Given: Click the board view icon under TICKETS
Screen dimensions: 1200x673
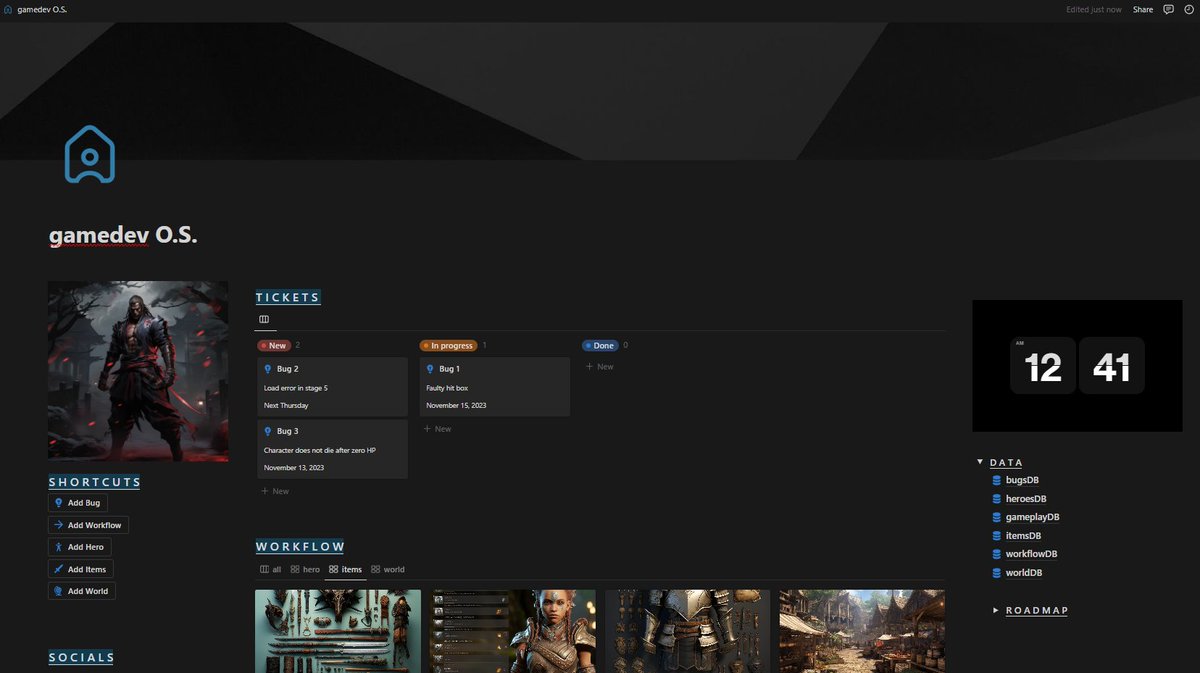Looking at the screenshot, I should coord(264,319).
